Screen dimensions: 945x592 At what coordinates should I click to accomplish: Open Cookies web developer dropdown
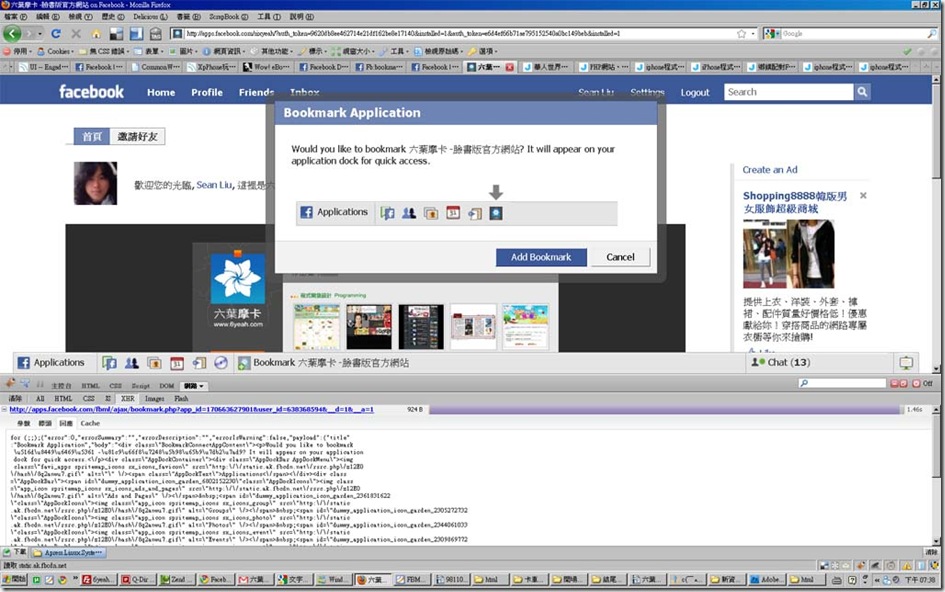pos(55,51)
